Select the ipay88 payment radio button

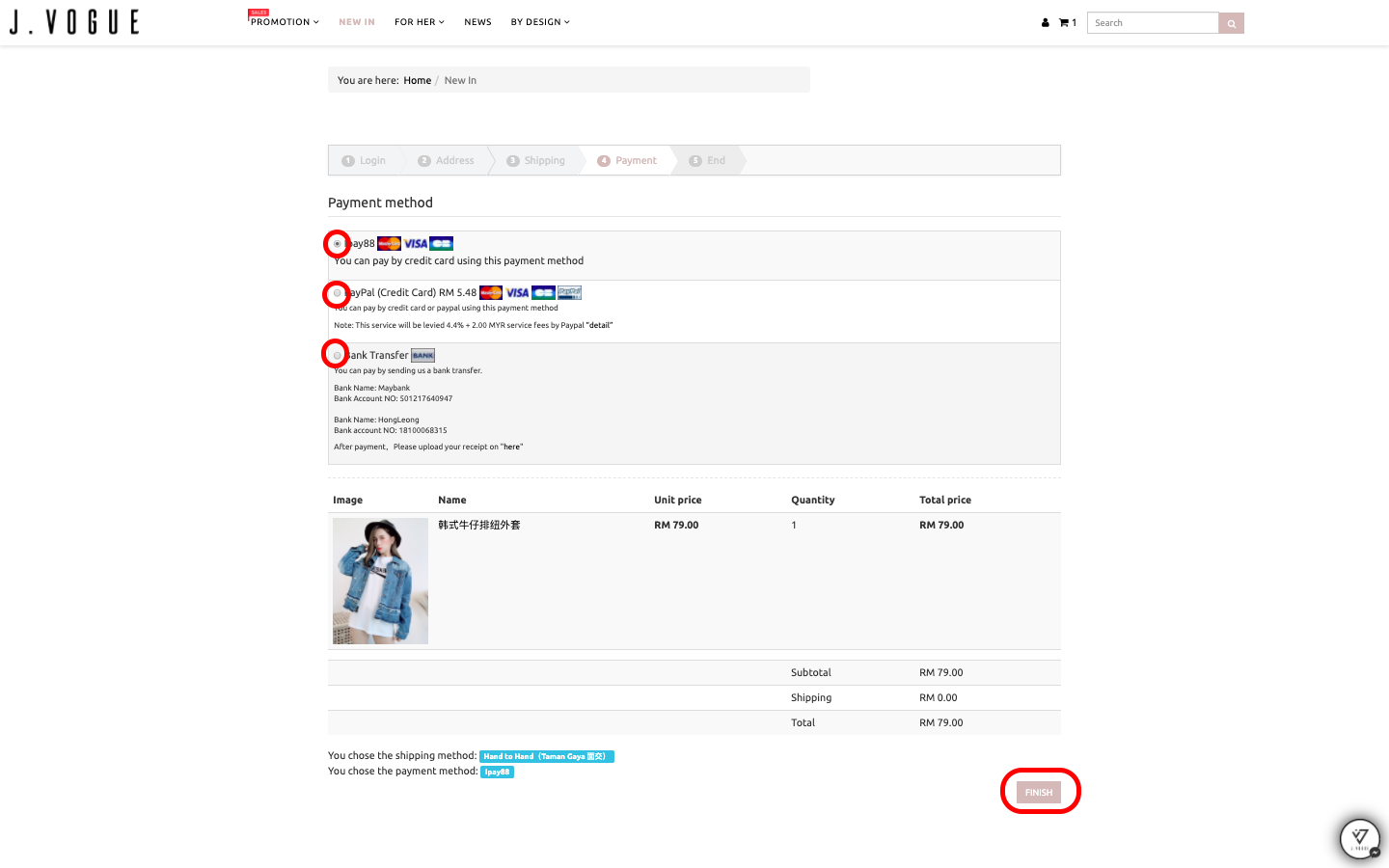(x=337, y=244)
